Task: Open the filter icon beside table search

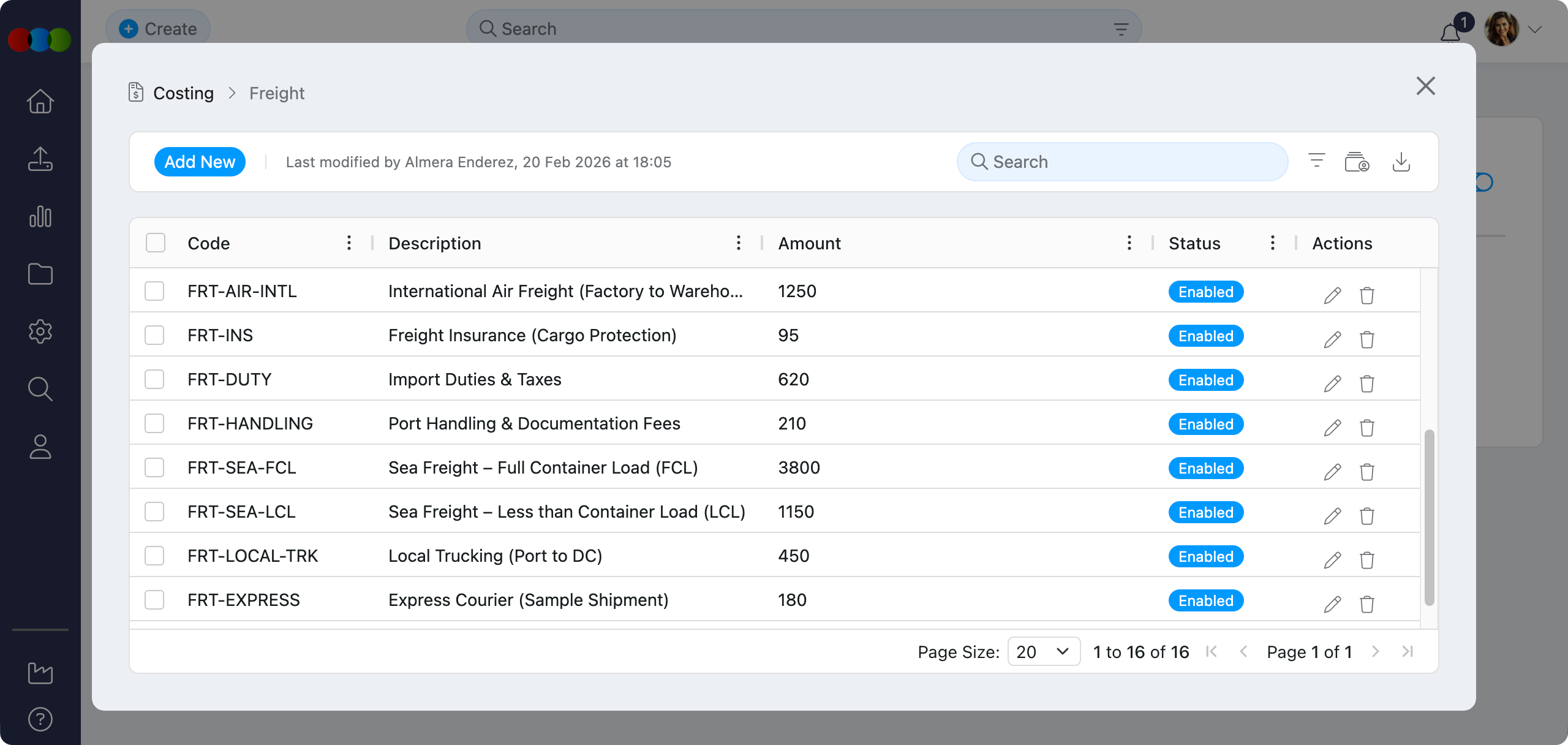Action: point(1316,161)
